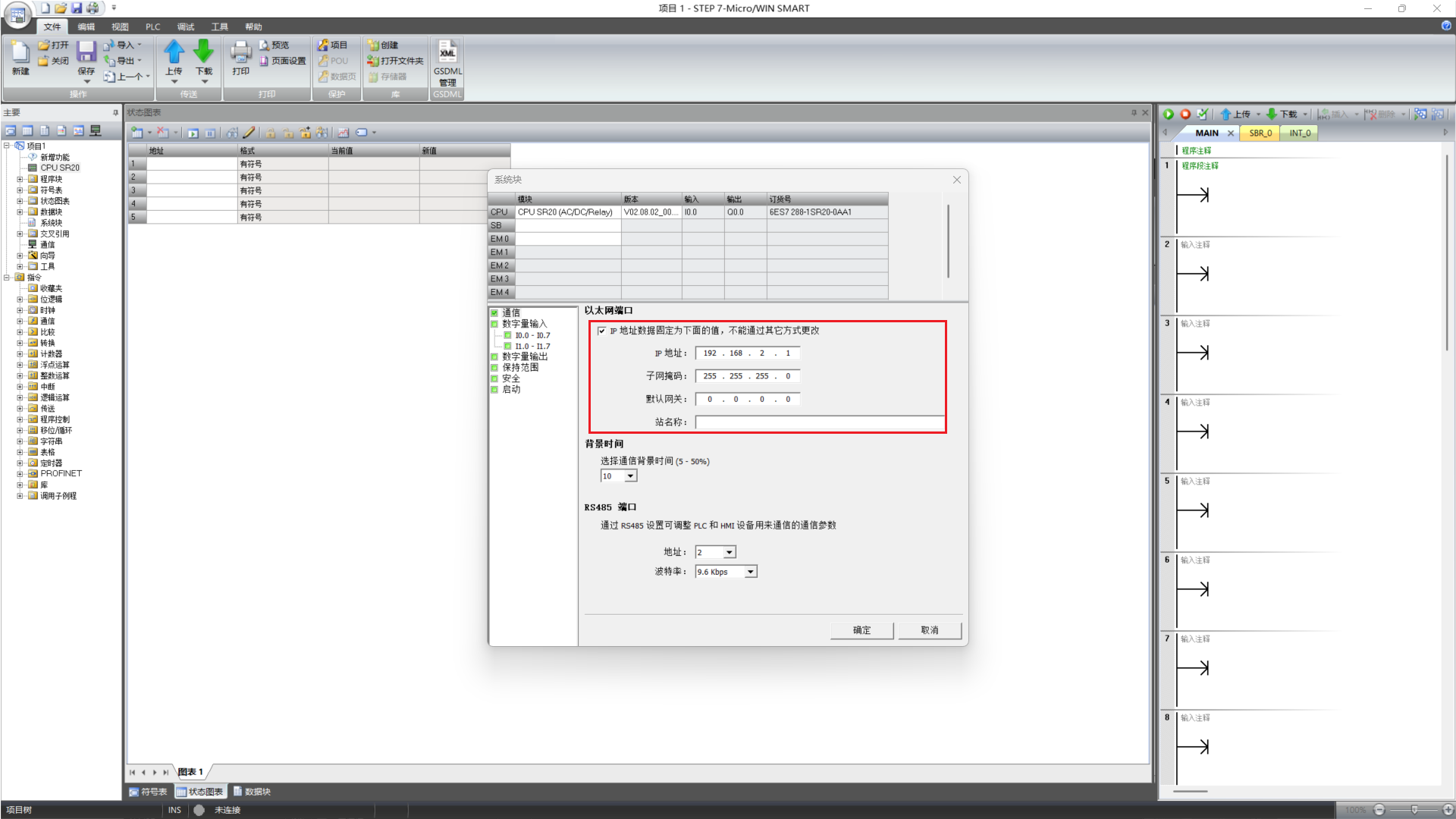This screenshot has height=819, width=1456.
Task: Uncheck the fixed IP address checkbox
Action: coord(602,331)
